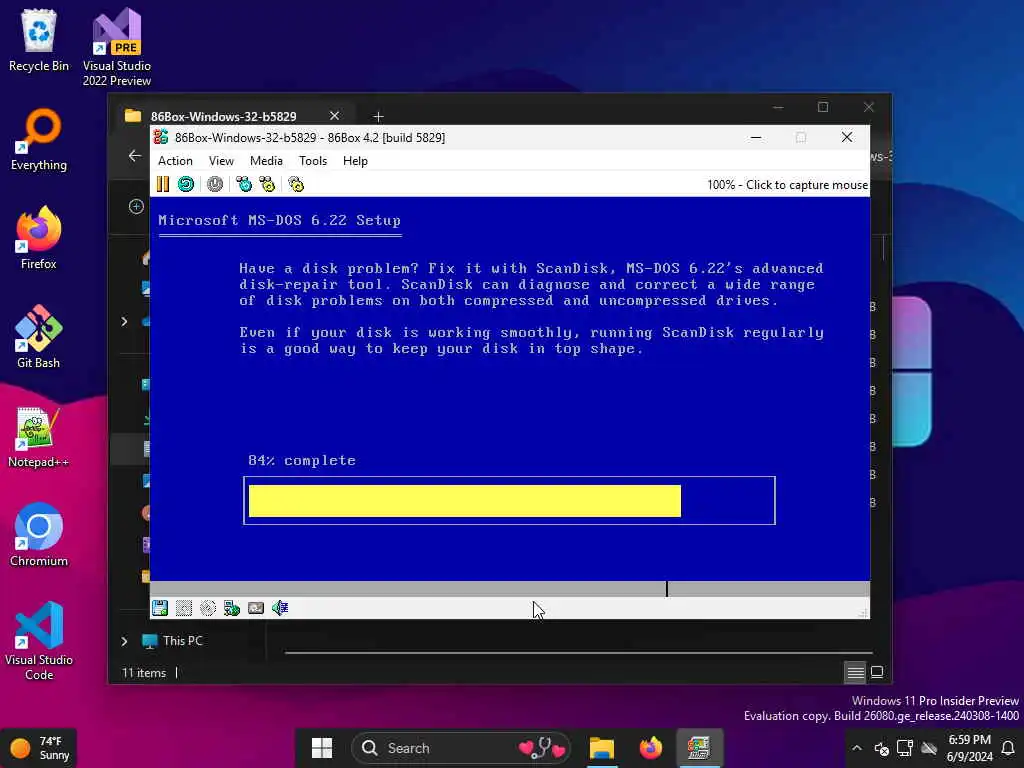
Task: Open the Media menu in 86Box
Action: pos(266,161)
